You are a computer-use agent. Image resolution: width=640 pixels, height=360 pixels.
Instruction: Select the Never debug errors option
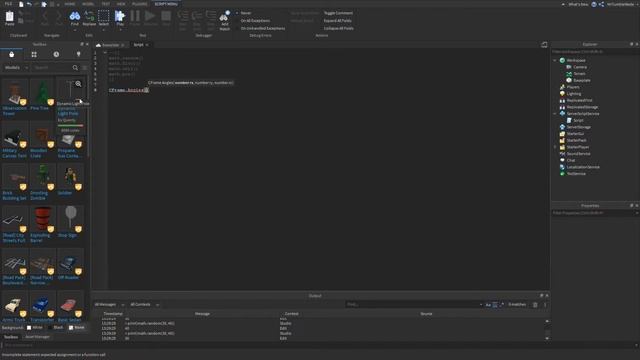pyautogui.click(x=246, y=13)
